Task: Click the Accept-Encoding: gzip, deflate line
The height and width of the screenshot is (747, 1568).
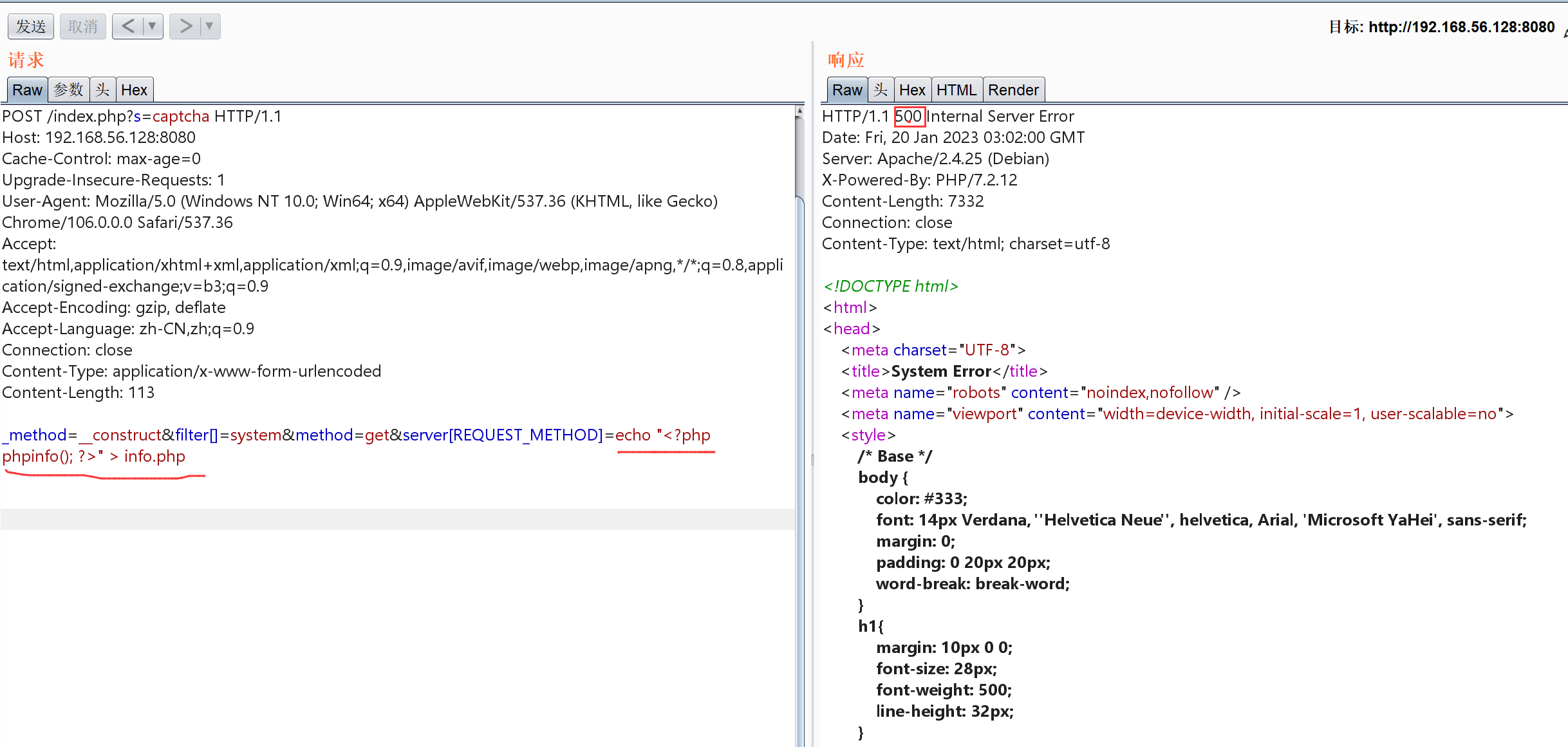Action: [x=114, y=308]
